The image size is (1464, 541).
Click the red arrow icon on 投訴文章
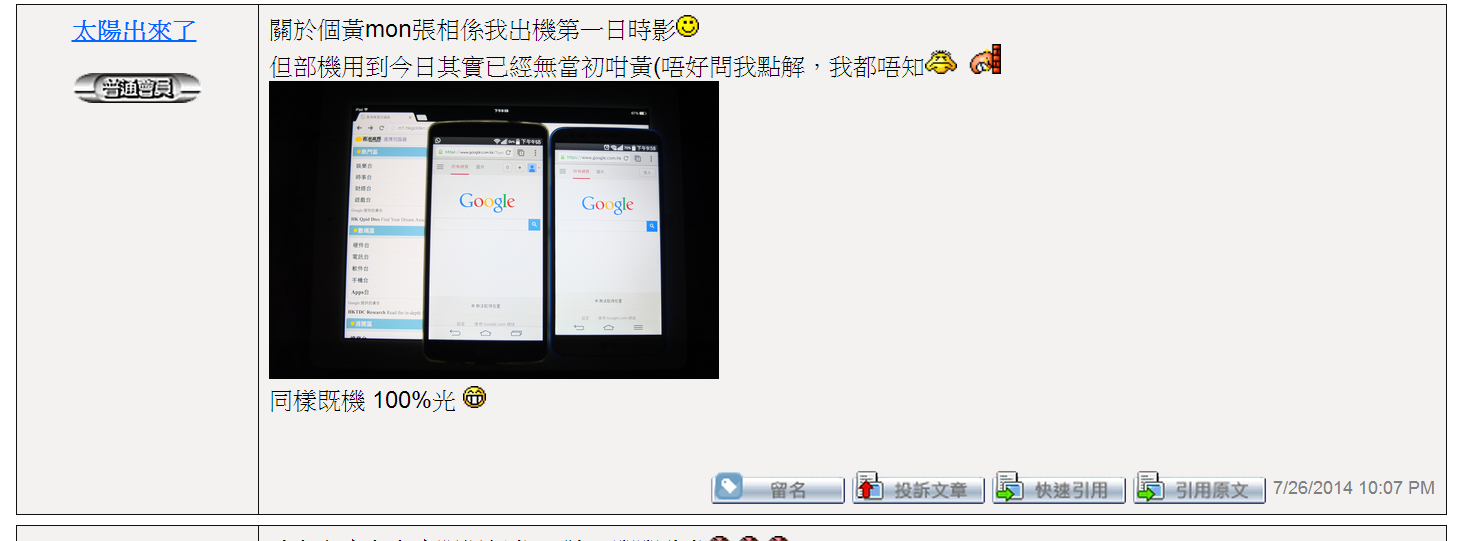tap(869, 487)
